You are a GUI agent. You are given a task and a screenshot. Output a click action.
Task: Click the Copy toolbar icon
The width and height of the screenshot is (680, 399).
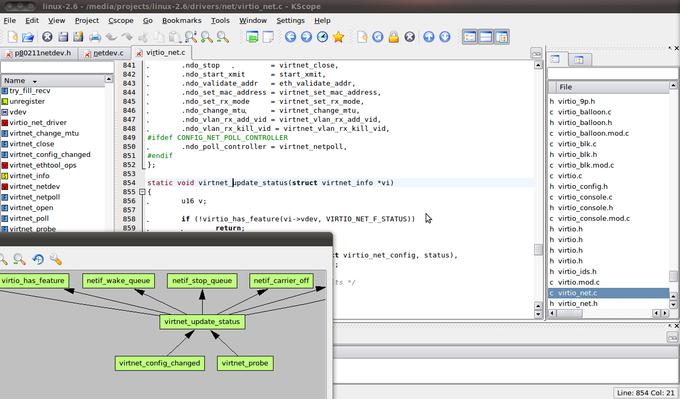pos(159,37)
